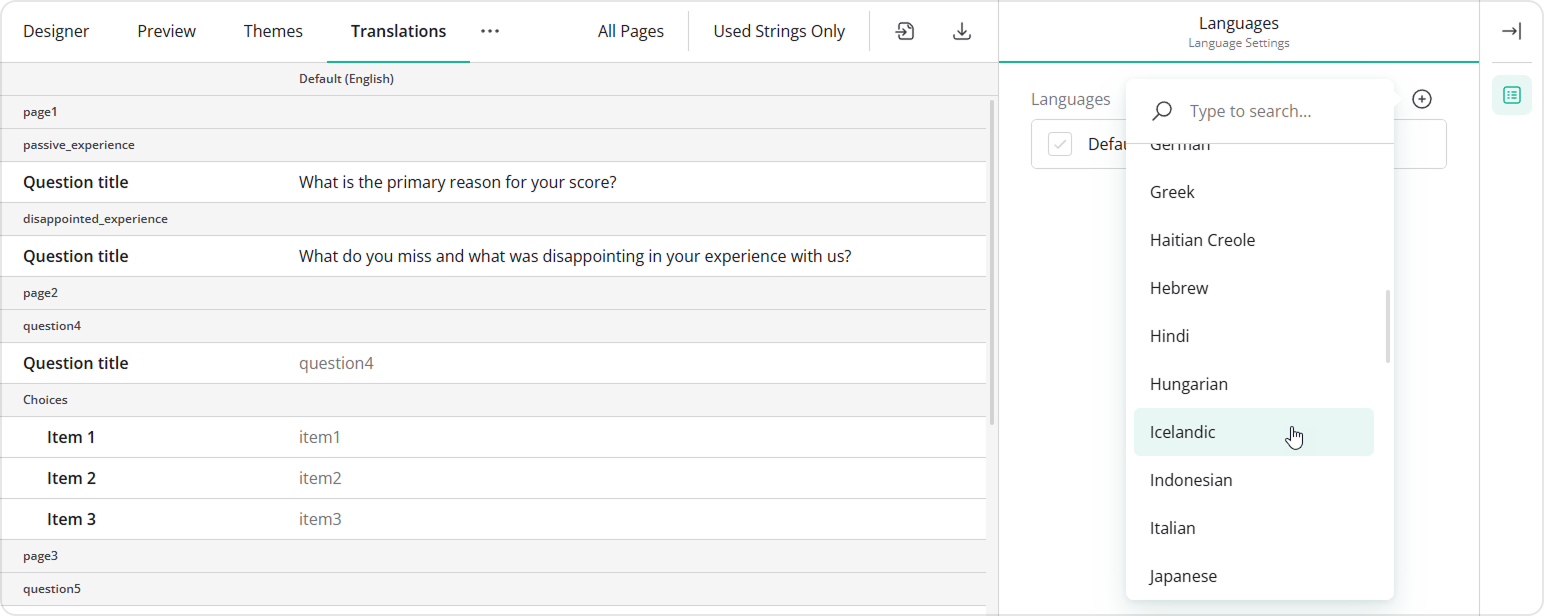Open the All Pages filter dropdown
1544x616 pixels.
(x=630, y=31)
